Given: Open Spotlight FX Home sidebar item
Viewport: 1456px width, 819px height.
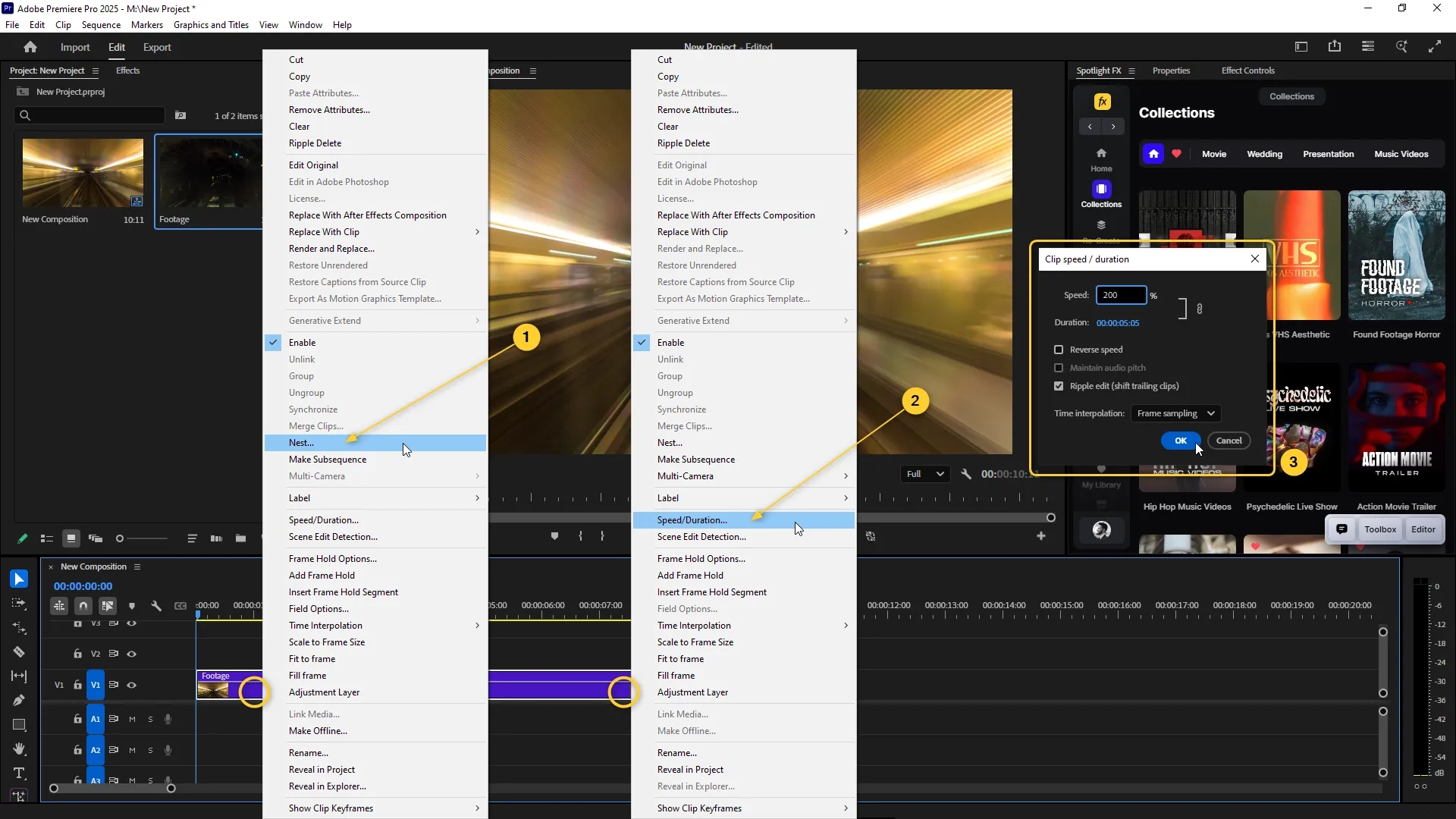Looking at the screenshot, I should click(1101, 160).
